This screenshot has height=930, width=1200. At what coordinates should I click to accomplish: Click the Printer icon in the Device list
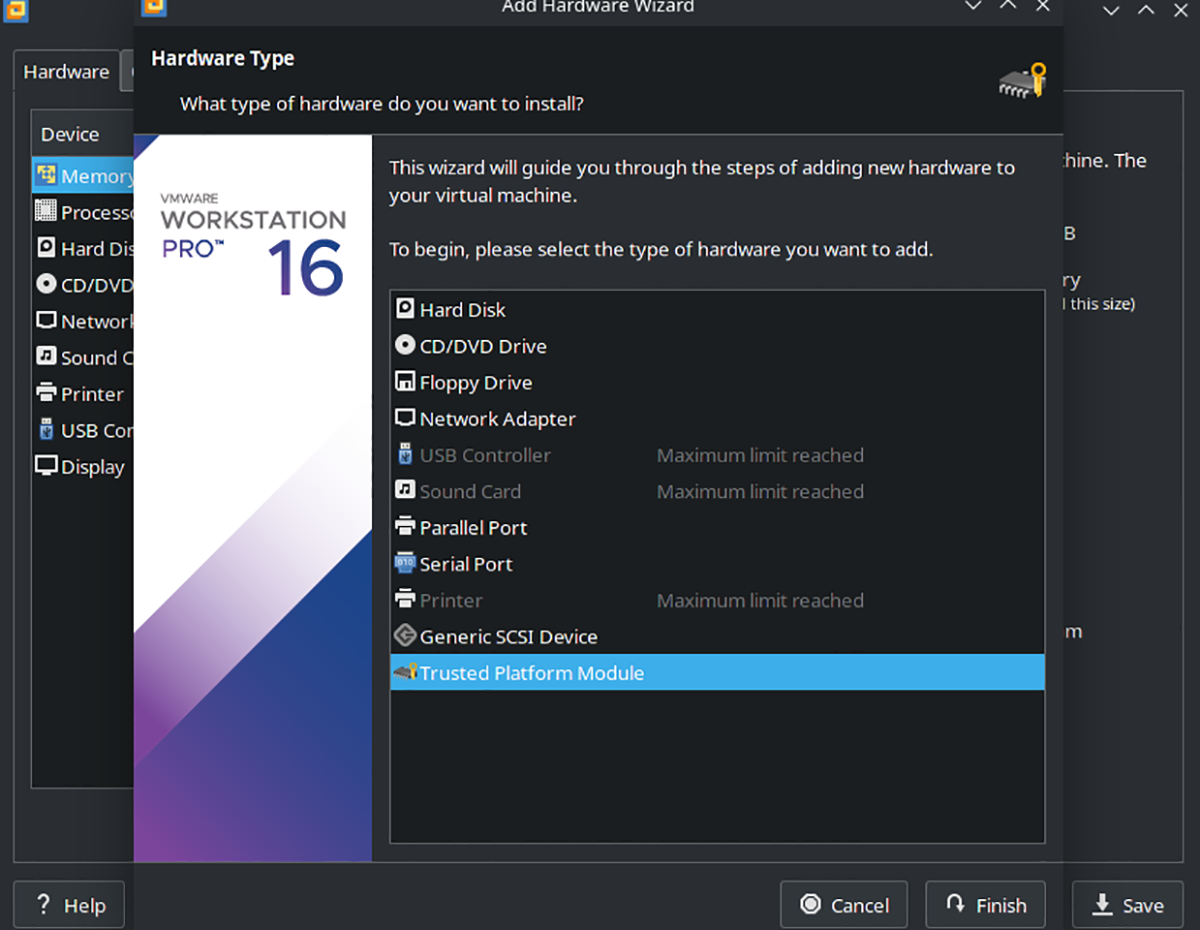(x=46, y=393)
